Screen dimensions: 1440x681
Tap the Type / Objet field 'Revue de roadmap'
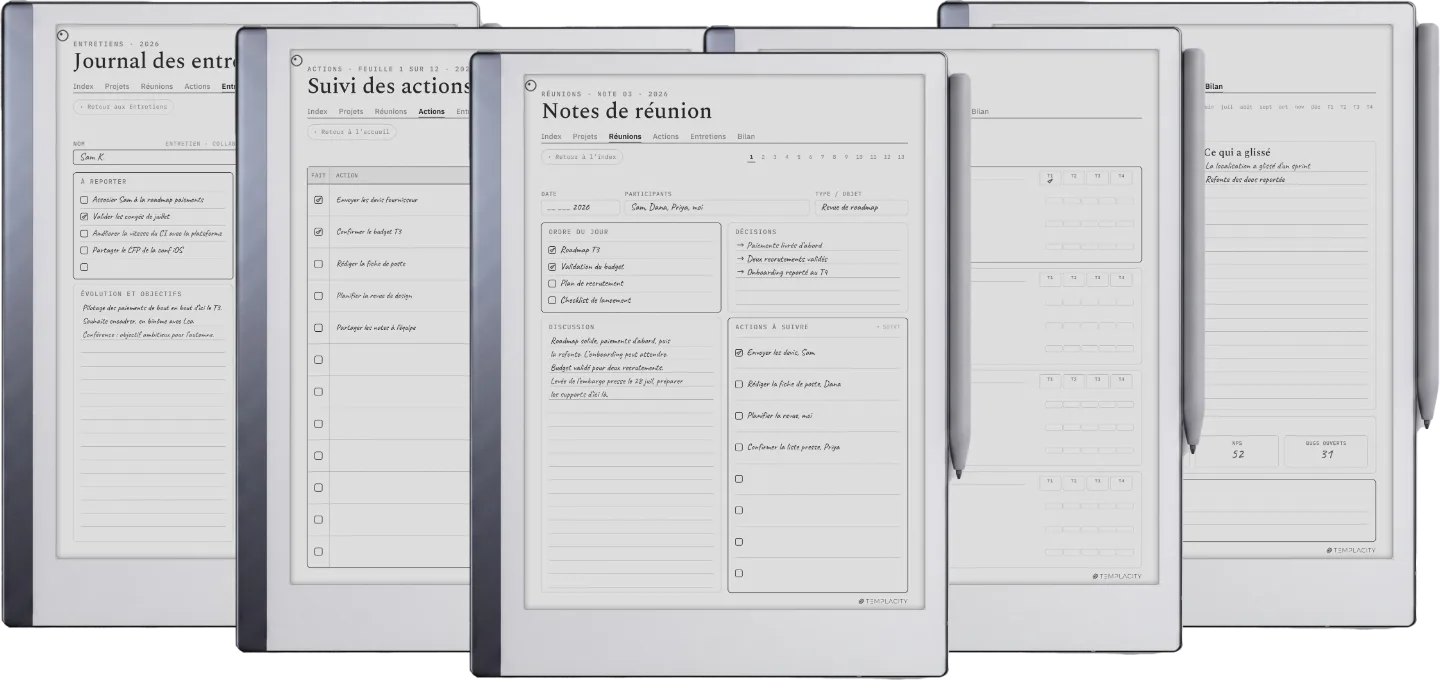point(862,208)
